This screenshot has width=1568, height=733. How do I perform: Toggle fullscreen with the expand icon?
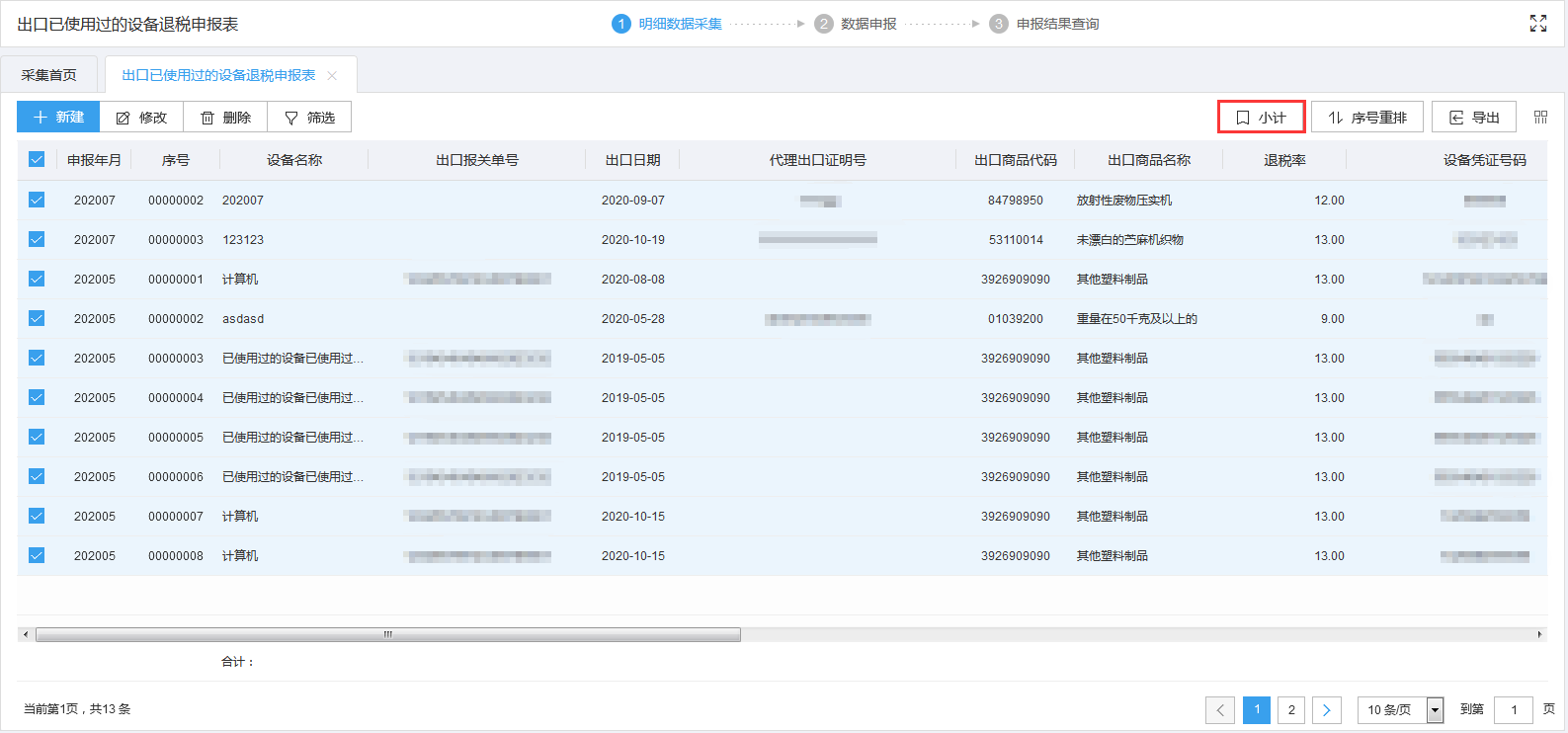pyautogui.click(x=1537, y=24)
